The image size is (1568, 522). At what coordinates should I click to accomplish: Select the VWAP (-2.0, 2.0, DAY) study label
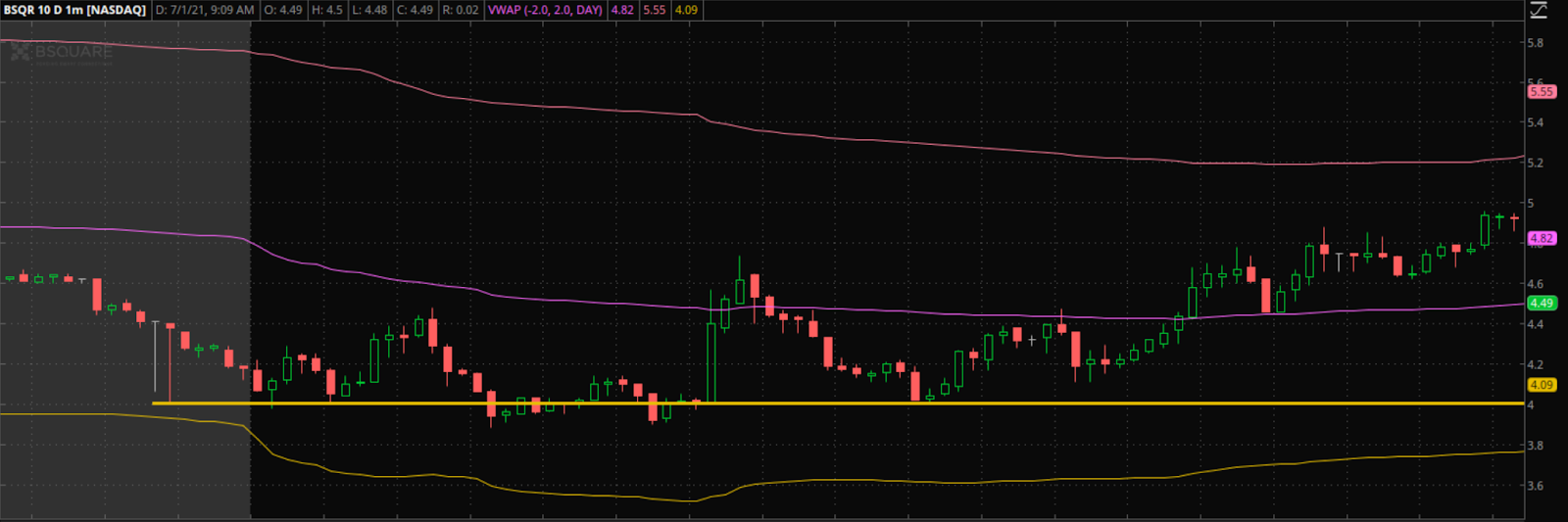545,10
